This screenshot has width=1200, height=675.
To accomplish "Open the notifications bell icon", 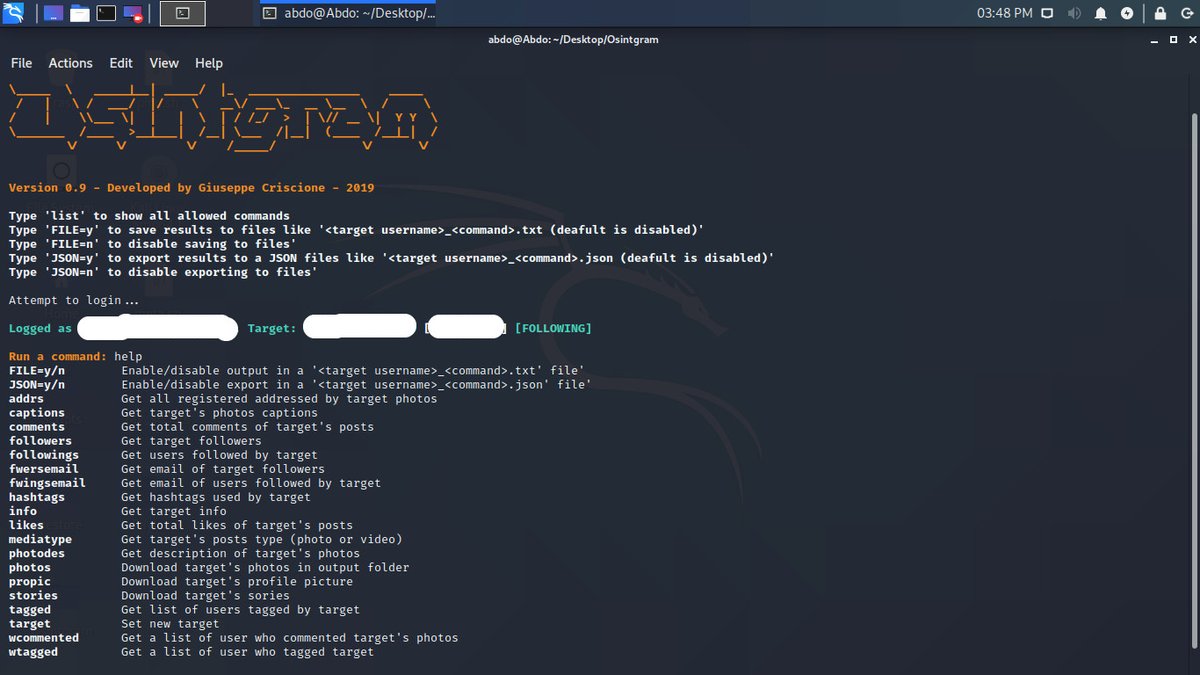I will pos(1101,13).
